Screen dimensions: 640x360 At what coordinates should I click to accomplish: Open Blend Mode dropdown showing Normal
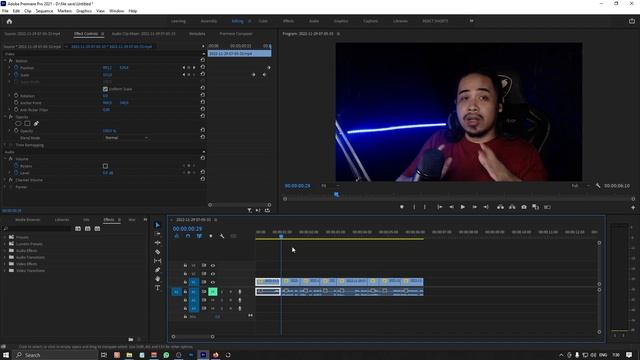126,138
